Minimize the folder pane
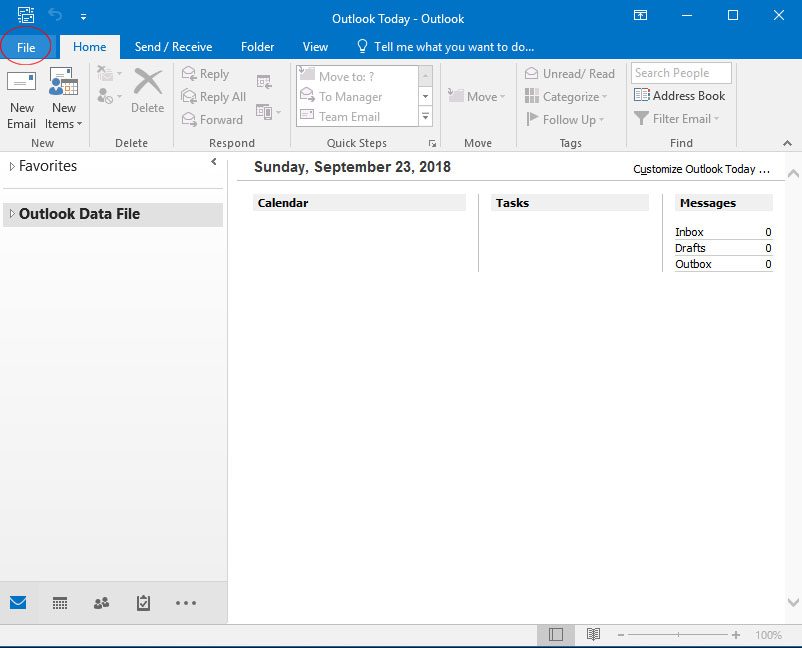 click(214, 162)
